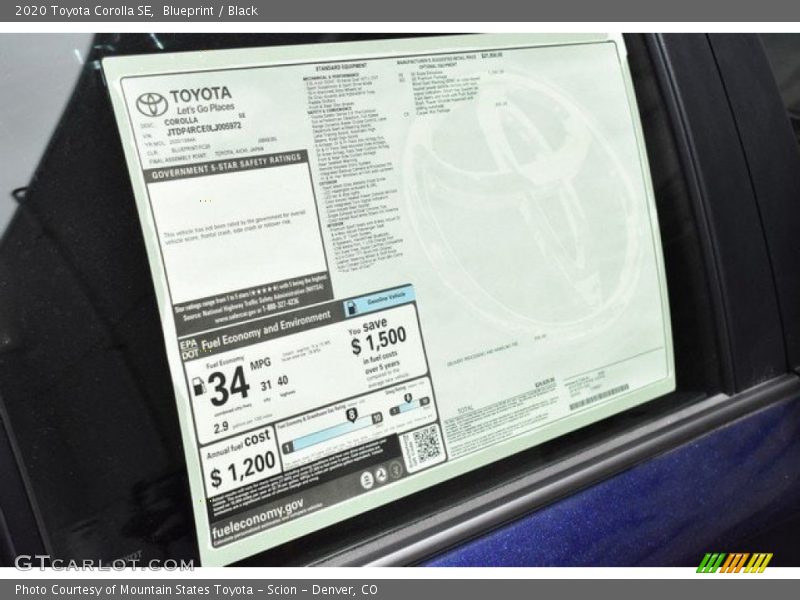Click the Government 5-Star Safety Ratings header
Image resolution: width=800 pixels, height=600 pixels.
(x=226, y=166)
